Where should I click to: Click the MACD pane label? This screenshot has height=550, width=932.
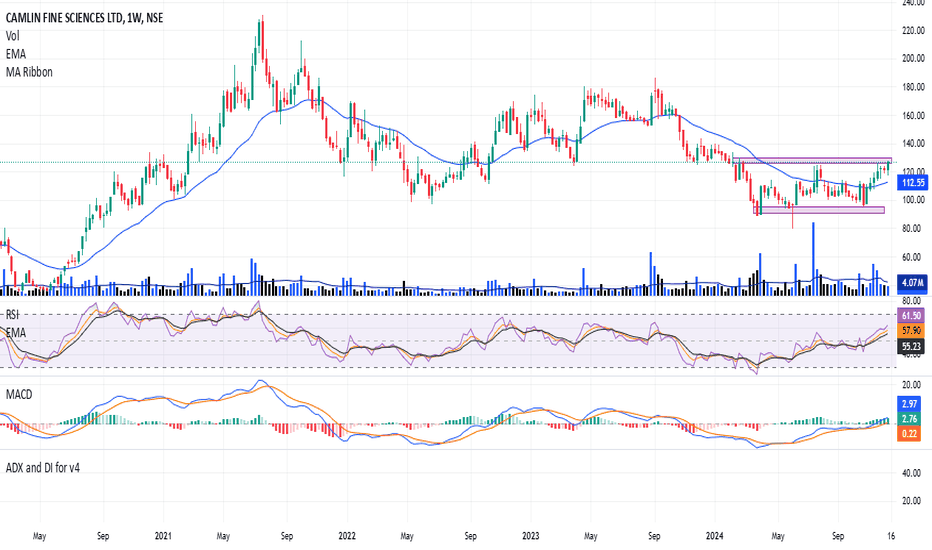19,394
